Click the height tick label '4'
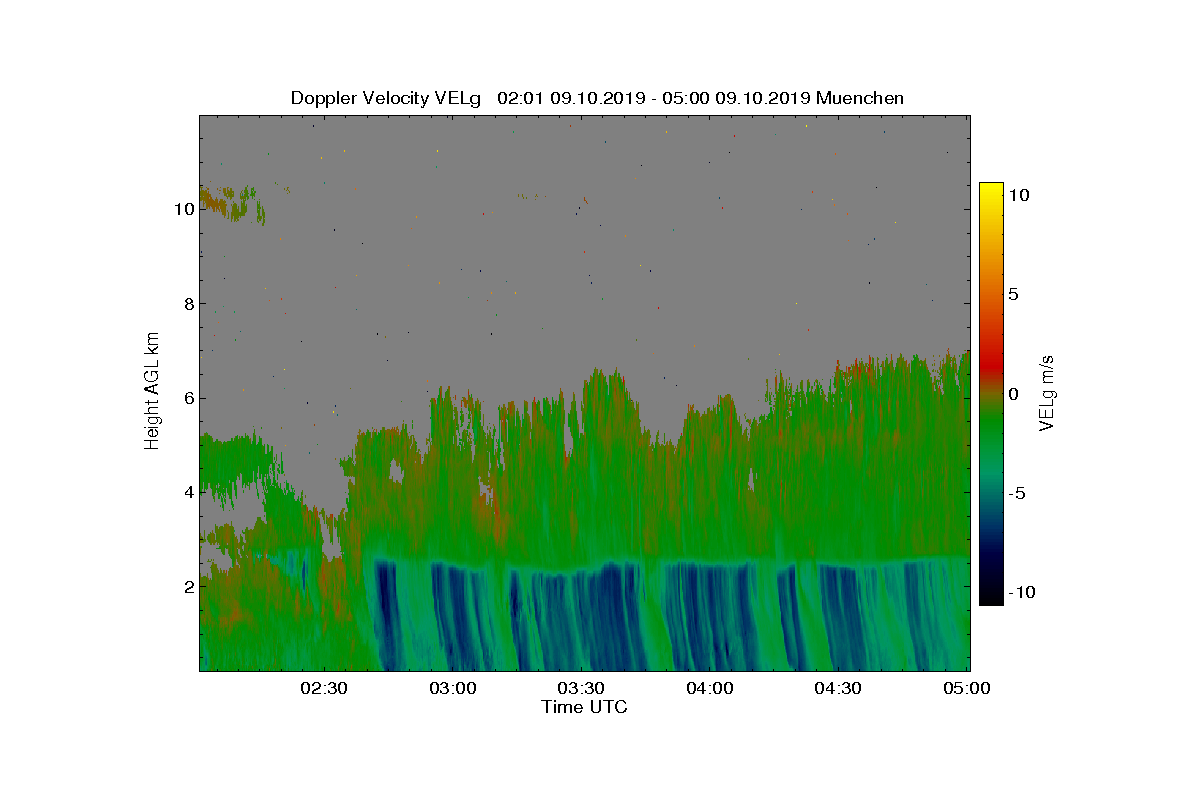Viewport: 1200px width, 800px height. tap(187, 492)
